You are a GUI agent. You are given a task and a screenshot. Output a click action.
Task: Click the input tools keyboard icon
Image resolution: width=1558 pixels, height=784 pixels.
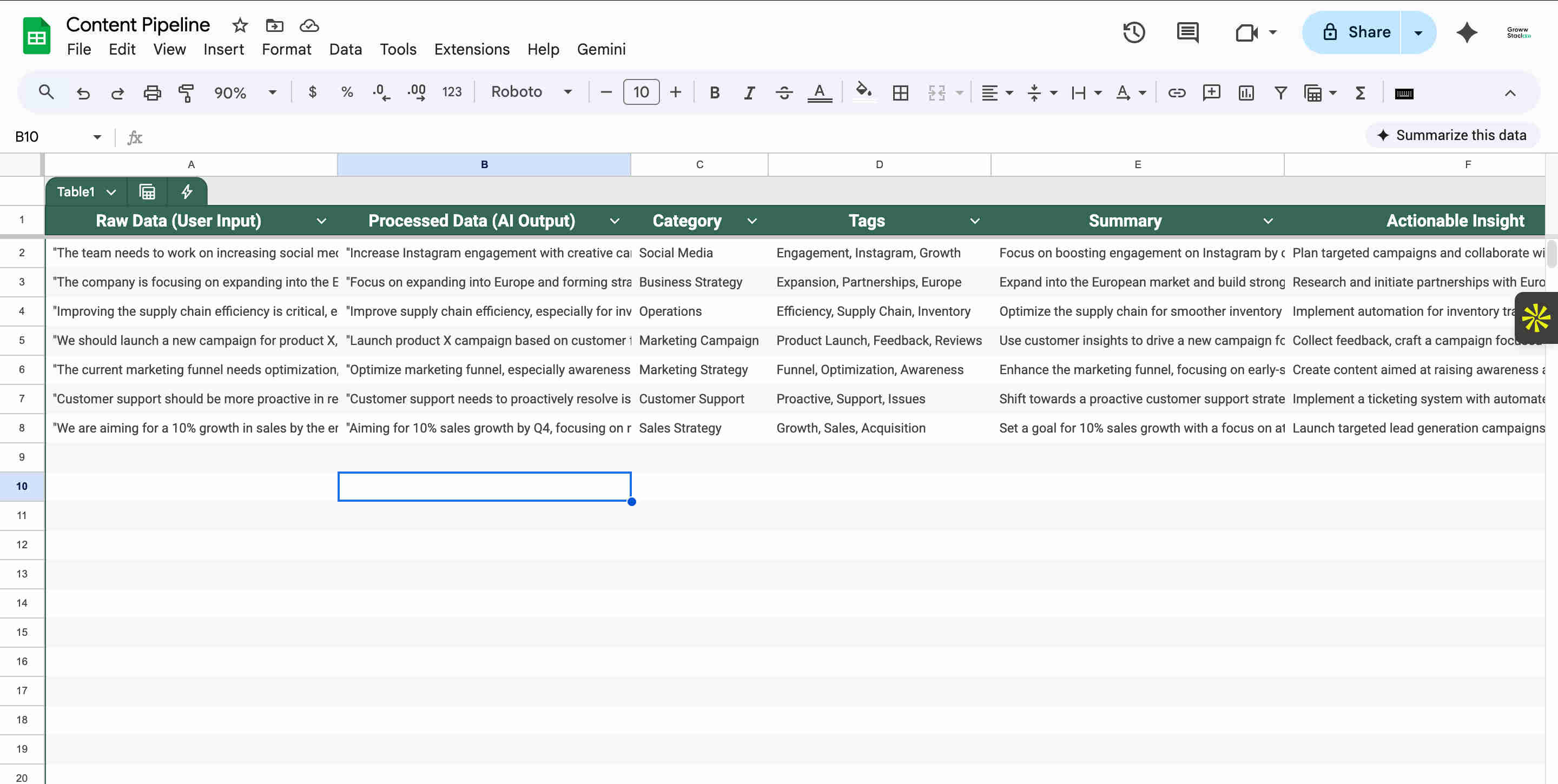[1404, 93]
